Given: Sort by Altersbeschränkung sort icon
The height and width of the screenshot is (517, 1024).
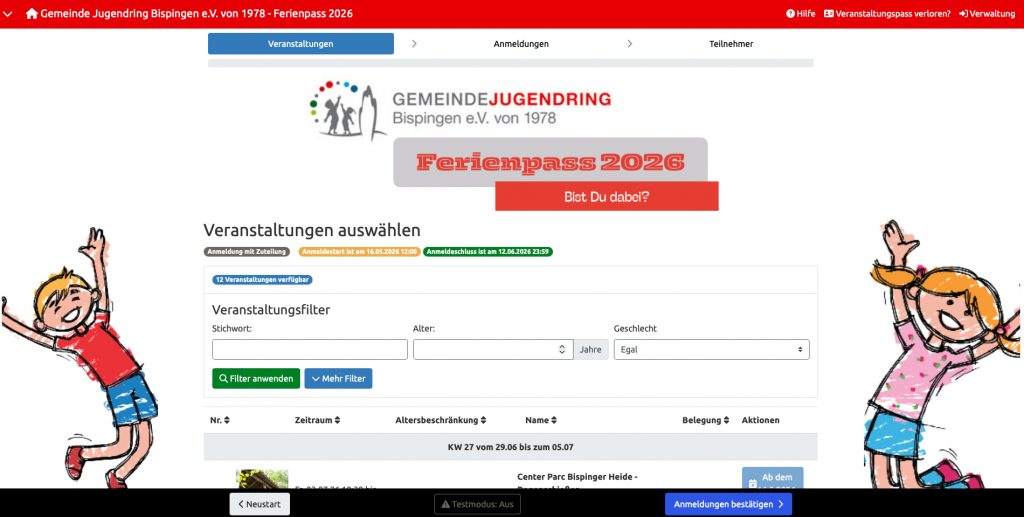Looking at the screenshot, I should tap(484, 420).
